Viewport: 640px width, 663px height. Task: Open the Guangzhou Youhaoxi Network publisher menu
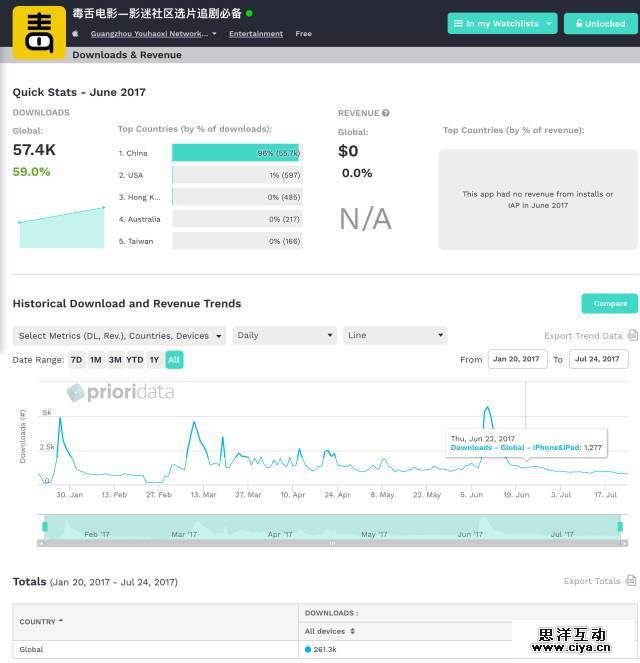(153, 34)
